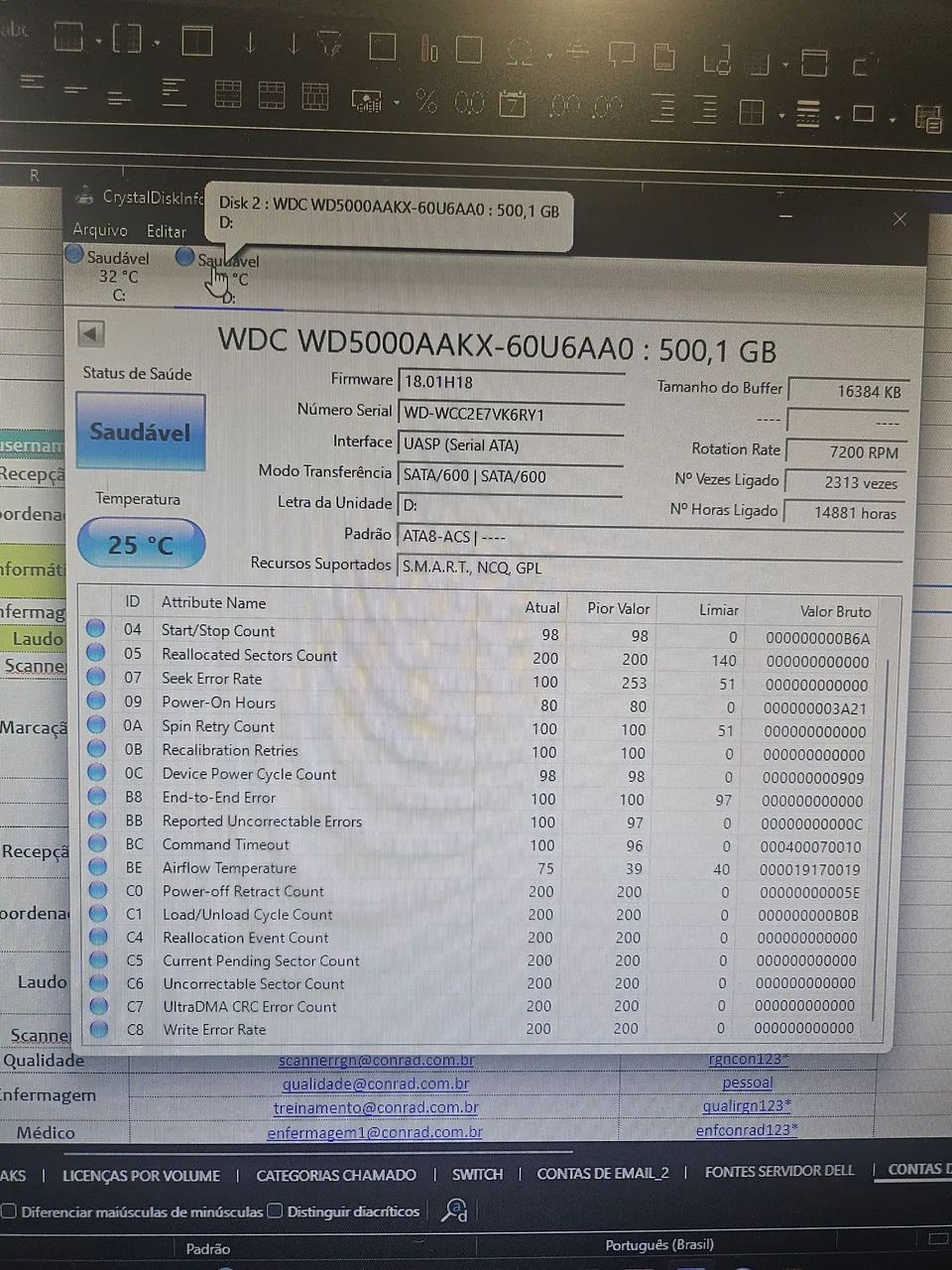Click the 25 °C temperature button
The width and height of the screenshot is (952, 1270).
click(141, 545)
